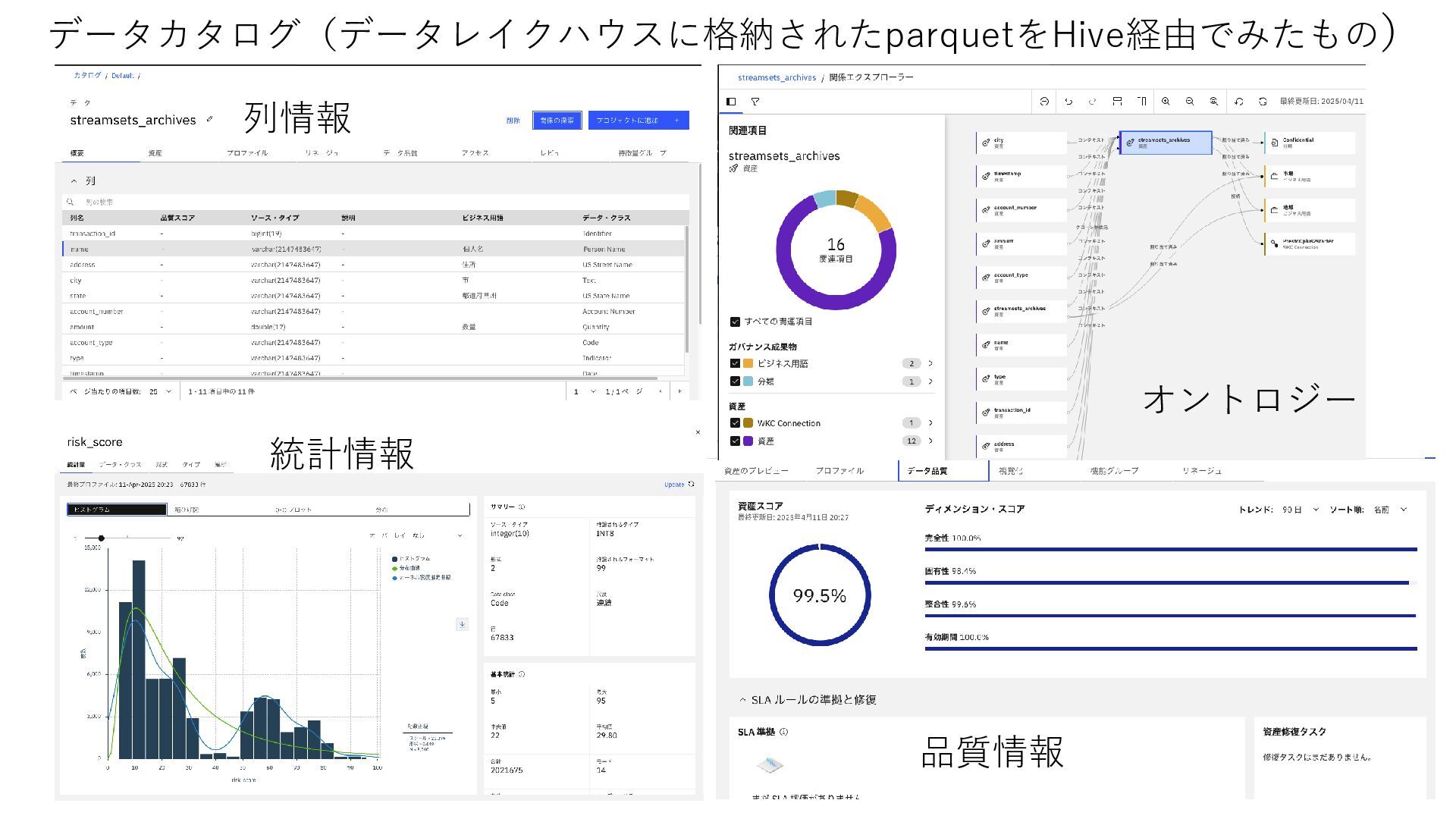Open the プロファイル tab in the column view
Image resolution: width=1456 pixels, height=819 pixels.
point(247,153)
